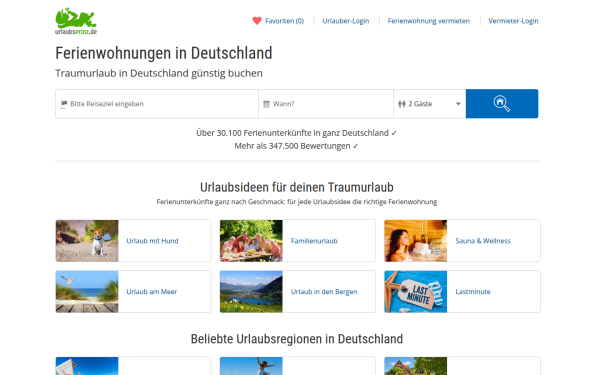The image size is (600, 375).
Task: Click the 'Über 30.100 Ferienunterkünfte' text line
Action: 297,133
